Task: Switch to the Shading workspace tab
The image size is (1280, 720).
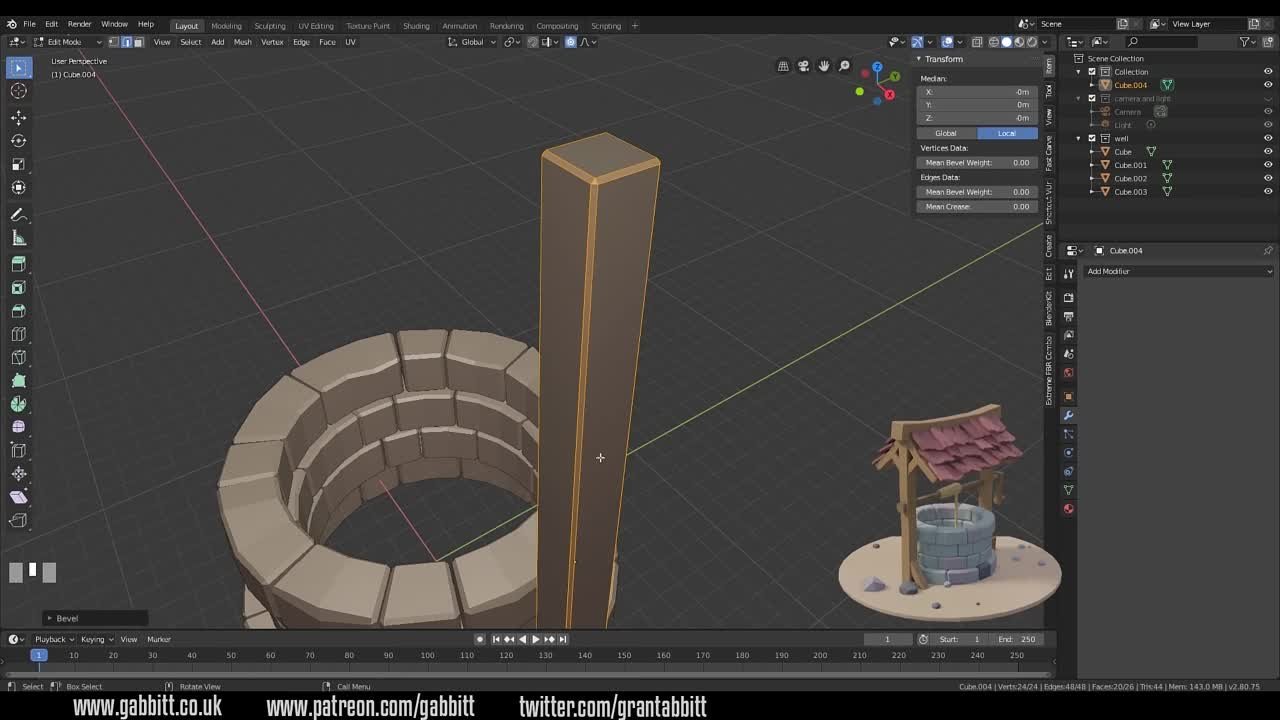Action: pyautogui.click(x=416, y=25)
